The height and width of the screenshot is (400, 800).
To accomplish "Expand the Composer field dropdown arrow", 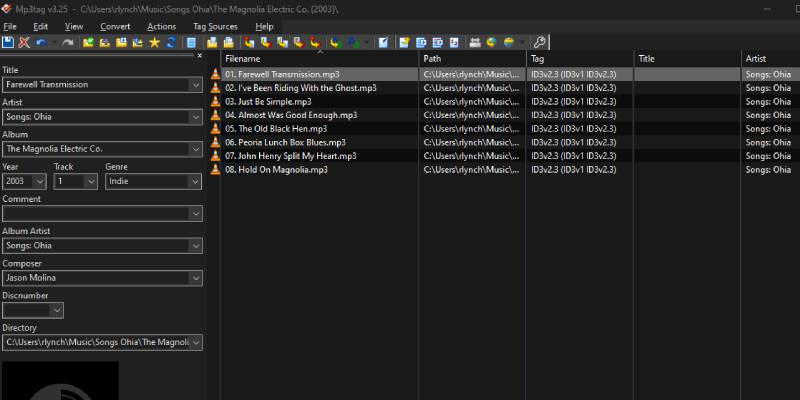I will [x=196, y=278].
